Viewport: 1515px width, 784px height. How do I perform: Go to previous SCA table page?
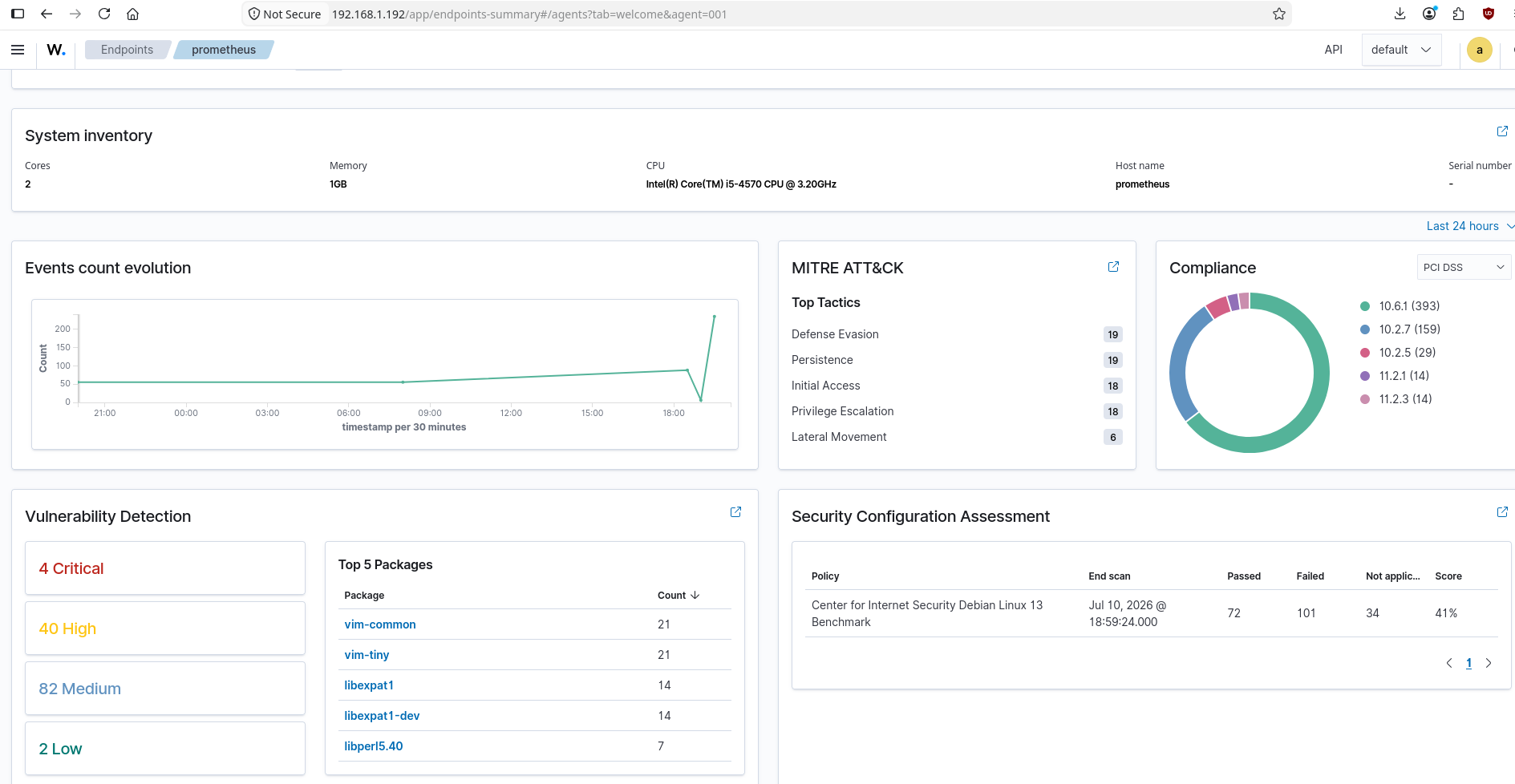click(x=1449, y=663)
